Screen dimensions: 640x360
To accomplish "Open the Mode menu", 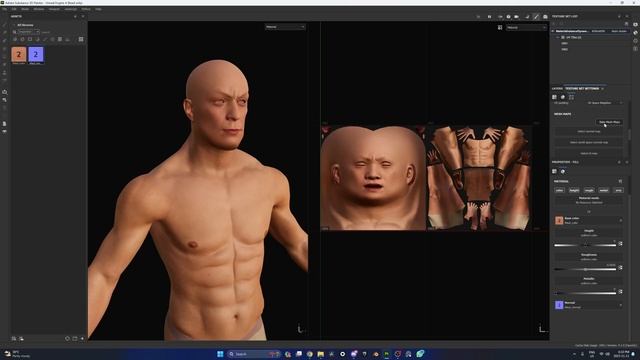I will 25,9.
